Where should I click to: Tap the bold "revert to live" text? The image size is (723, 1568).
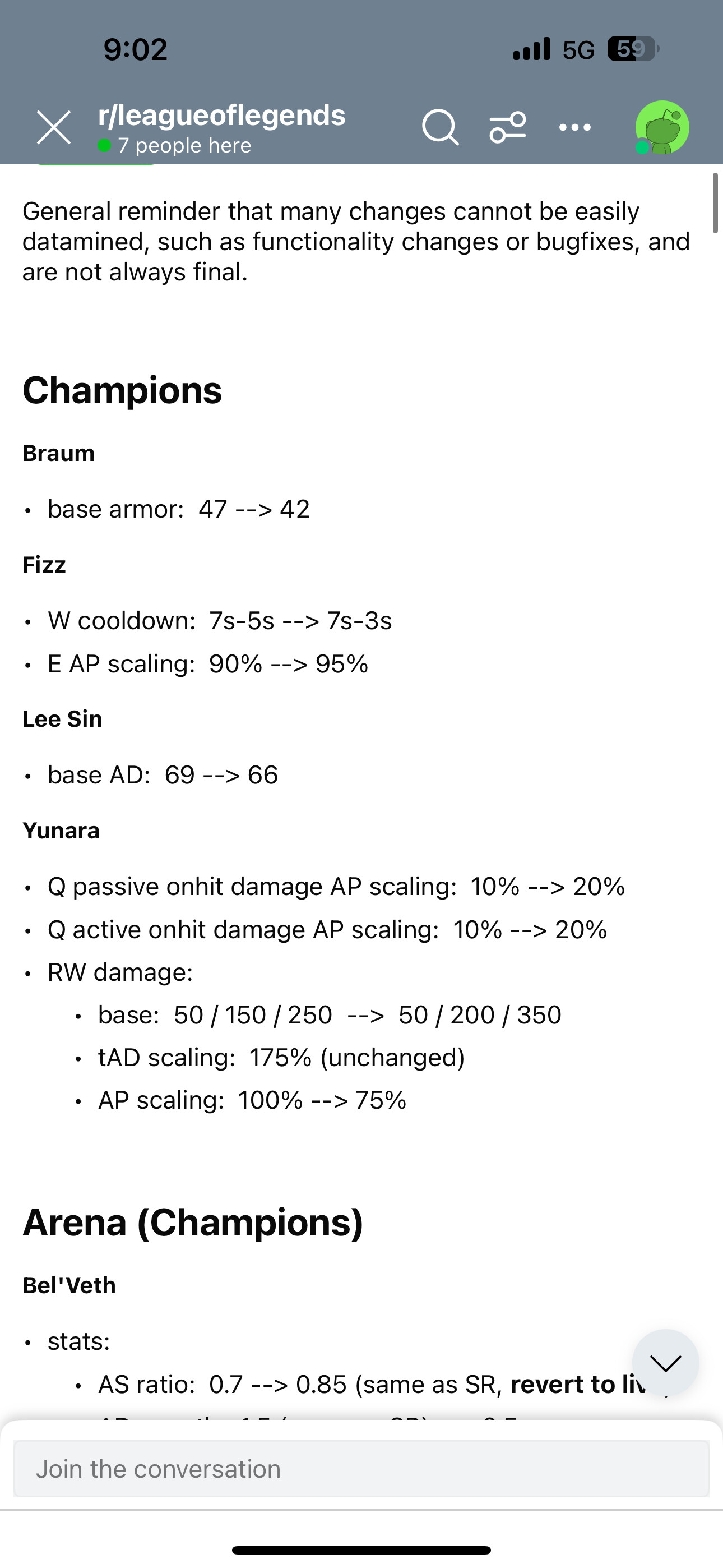(578, 1384)
